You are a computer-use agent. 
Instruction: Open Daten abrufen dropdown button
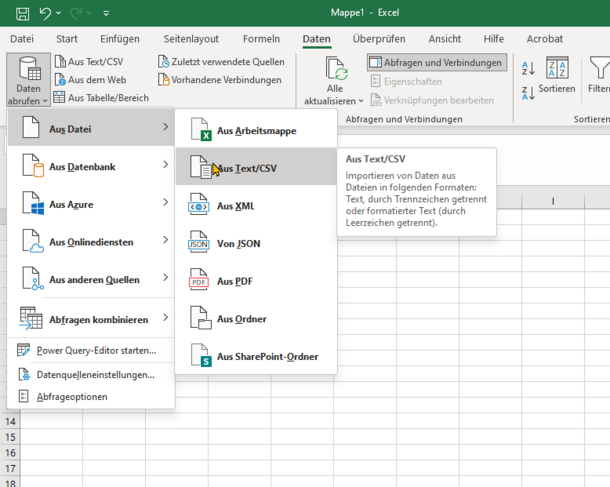[x=27, y=82]
